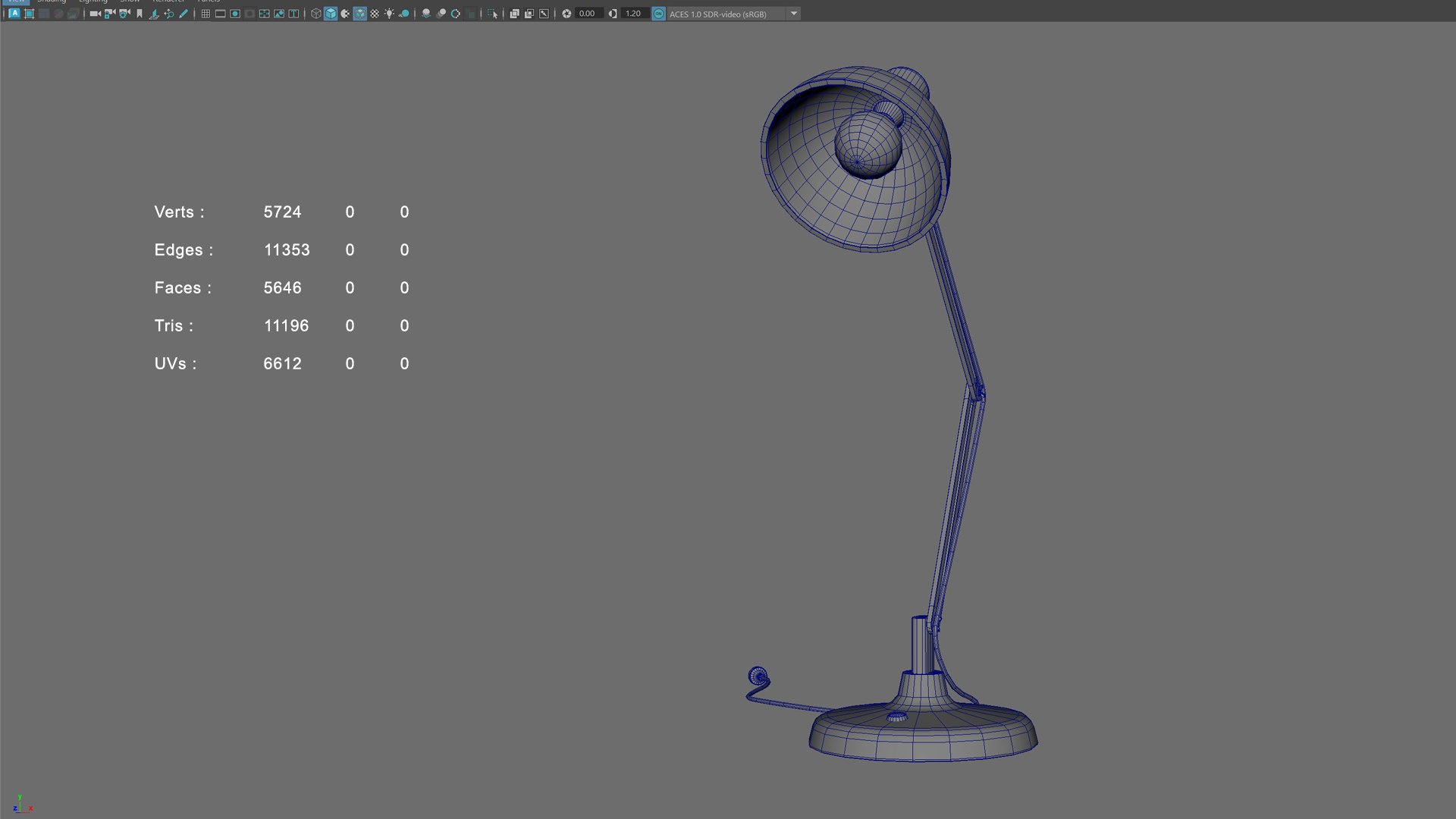Click the camera Bookmarks icon
Viewport: 1456px width, 819px height.
coord(140,14)
